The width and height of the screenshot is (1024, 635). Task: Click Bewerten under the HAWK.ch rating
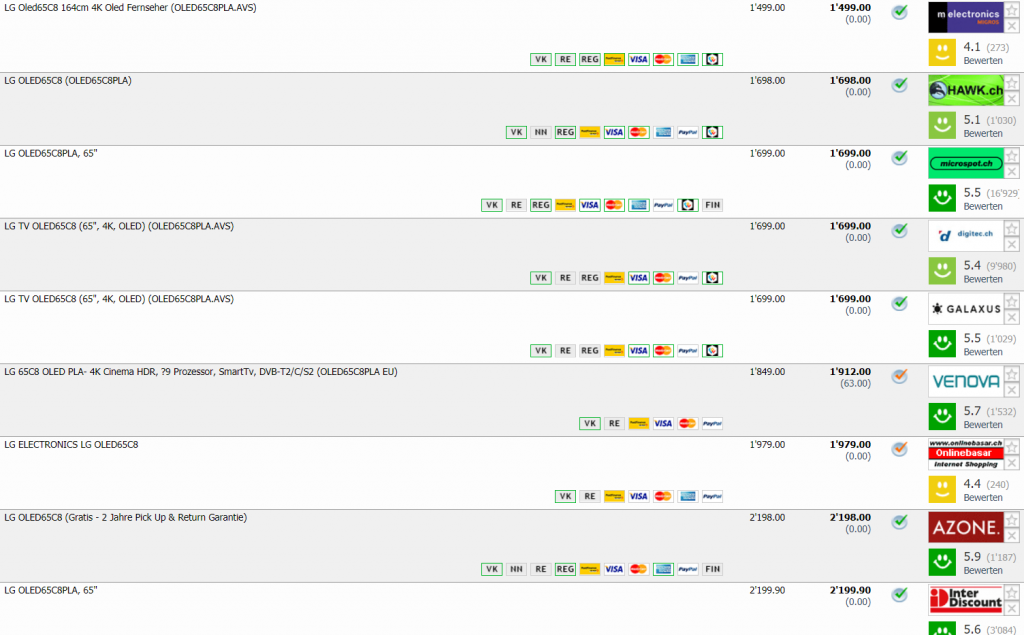[982, 133]
